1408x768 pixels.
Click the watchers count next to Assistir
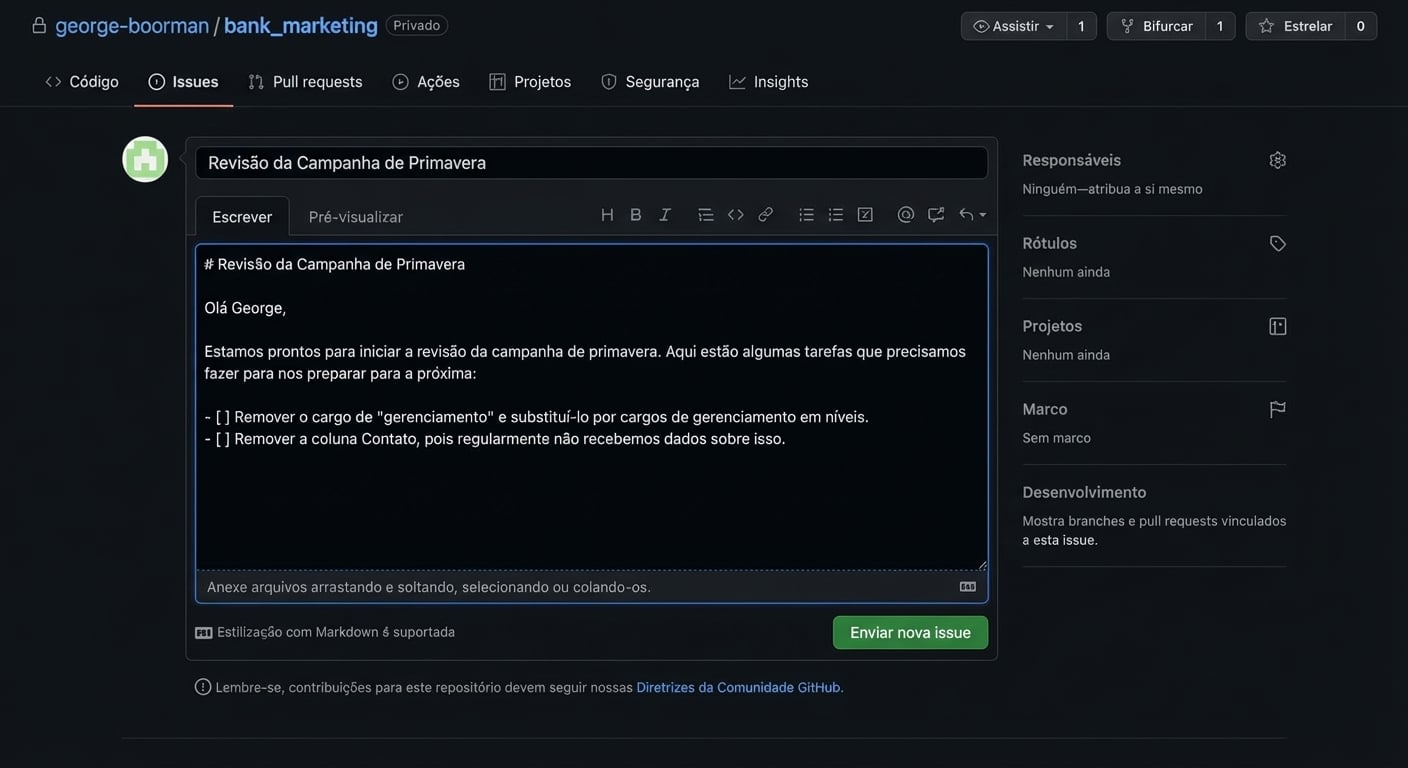(x=1081, y=26)
